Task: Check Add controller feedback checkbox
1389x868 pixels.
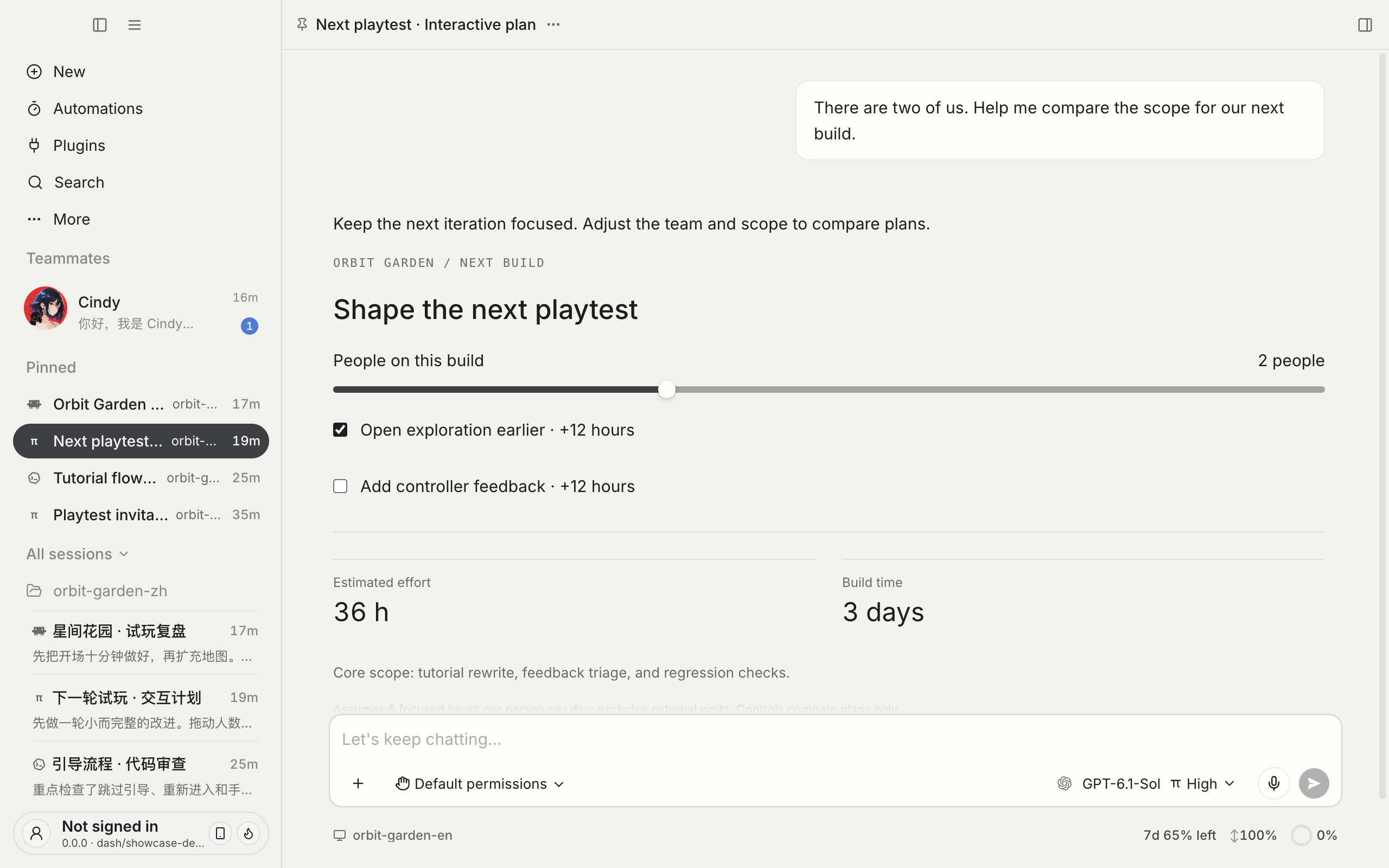Action: tap(340, 486)
